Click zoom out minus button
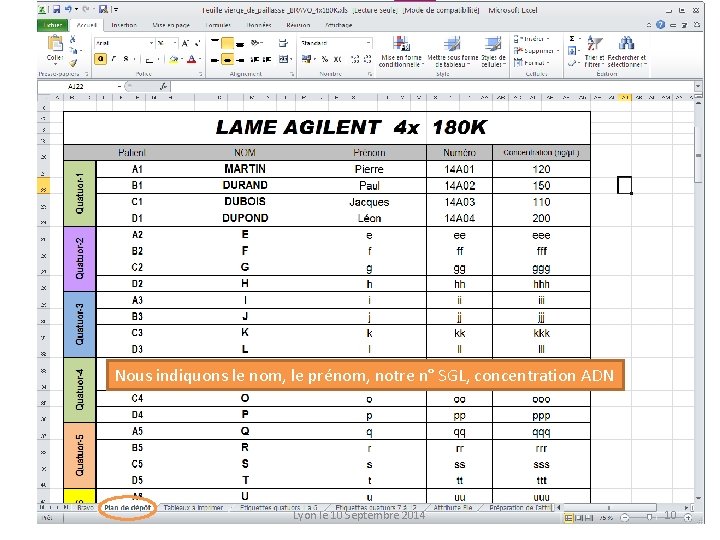The width and height of the screenshot is (720, 540). coord(624,518)
